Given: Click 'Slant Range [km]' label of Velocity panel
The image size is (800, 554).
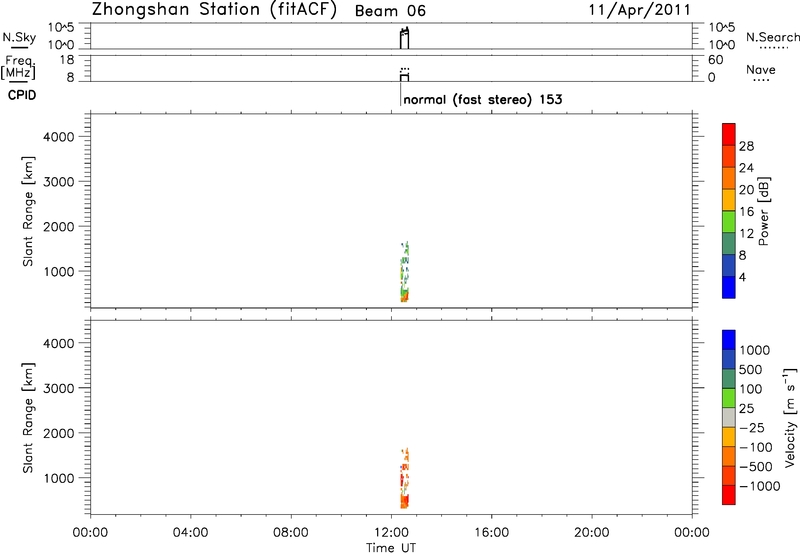Looking at the screenshot, I should click(x=28, y=418).
